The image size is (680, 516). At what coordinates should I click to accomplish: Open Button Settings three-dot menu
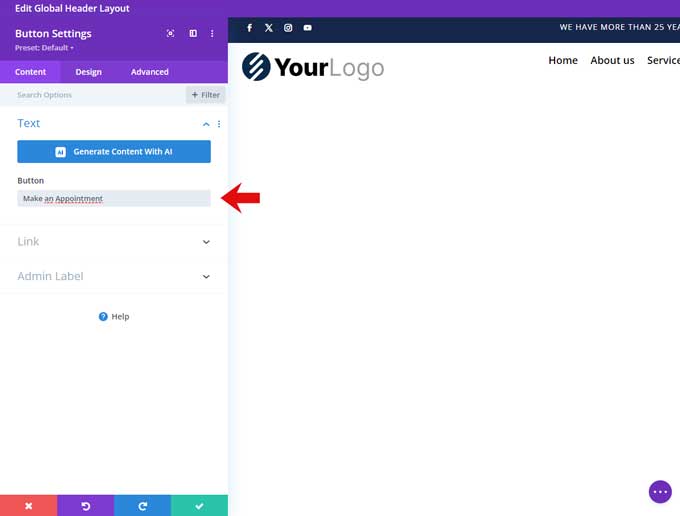[212, 33]
